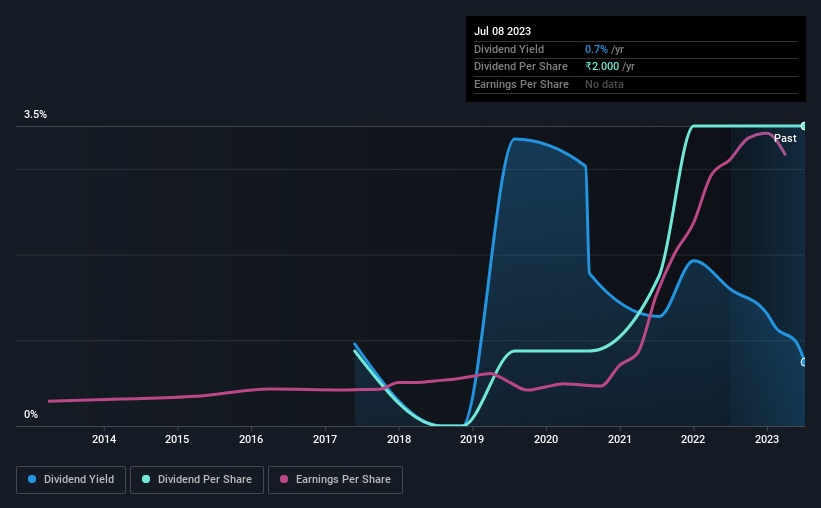The height and width of the screenshot is (508, 821).
Task: Click the teal Dividend Per Share legend dot
Action: pos(146,479)
